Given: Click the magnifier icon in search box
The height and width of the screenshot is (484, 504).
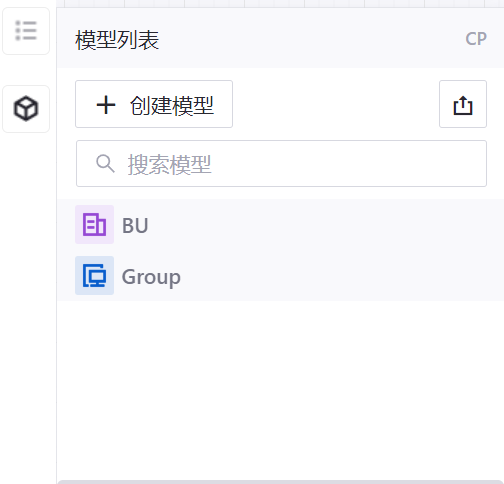Looking at the screenshot, I should pos(105,163).
